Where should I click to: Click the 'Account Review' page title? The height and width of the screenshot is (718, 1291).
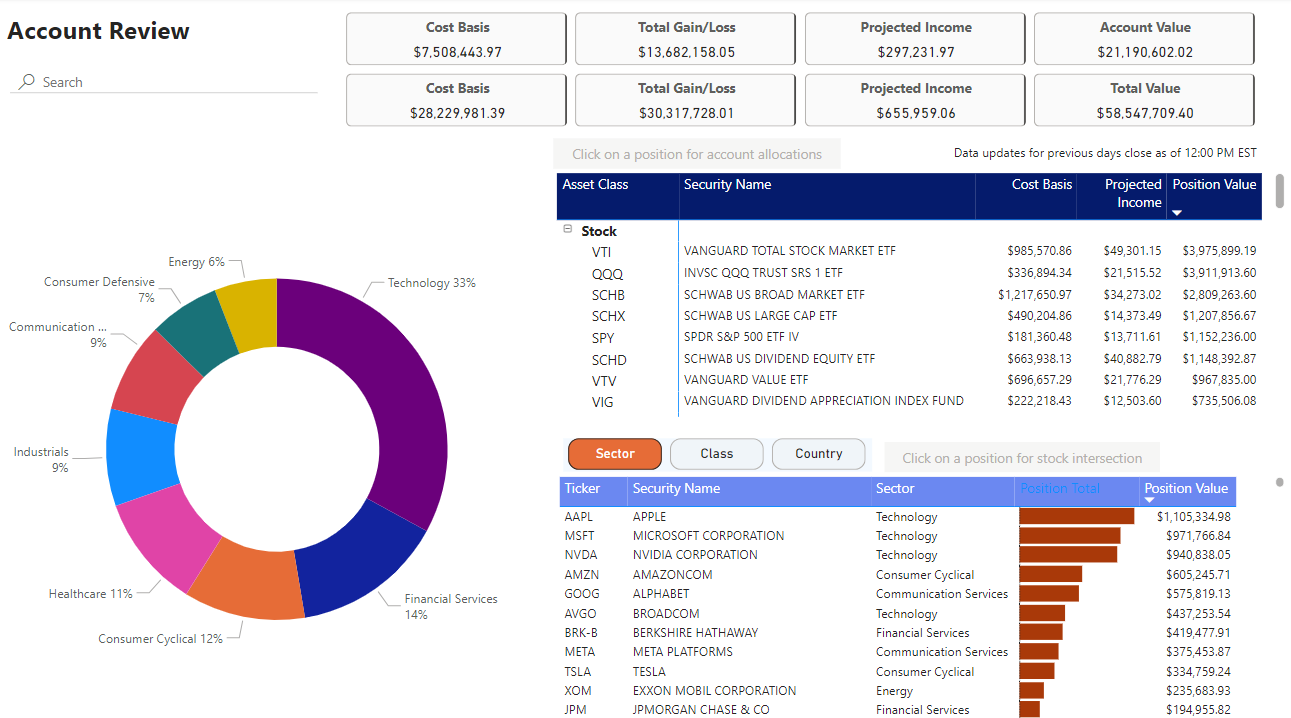[98, 31]
